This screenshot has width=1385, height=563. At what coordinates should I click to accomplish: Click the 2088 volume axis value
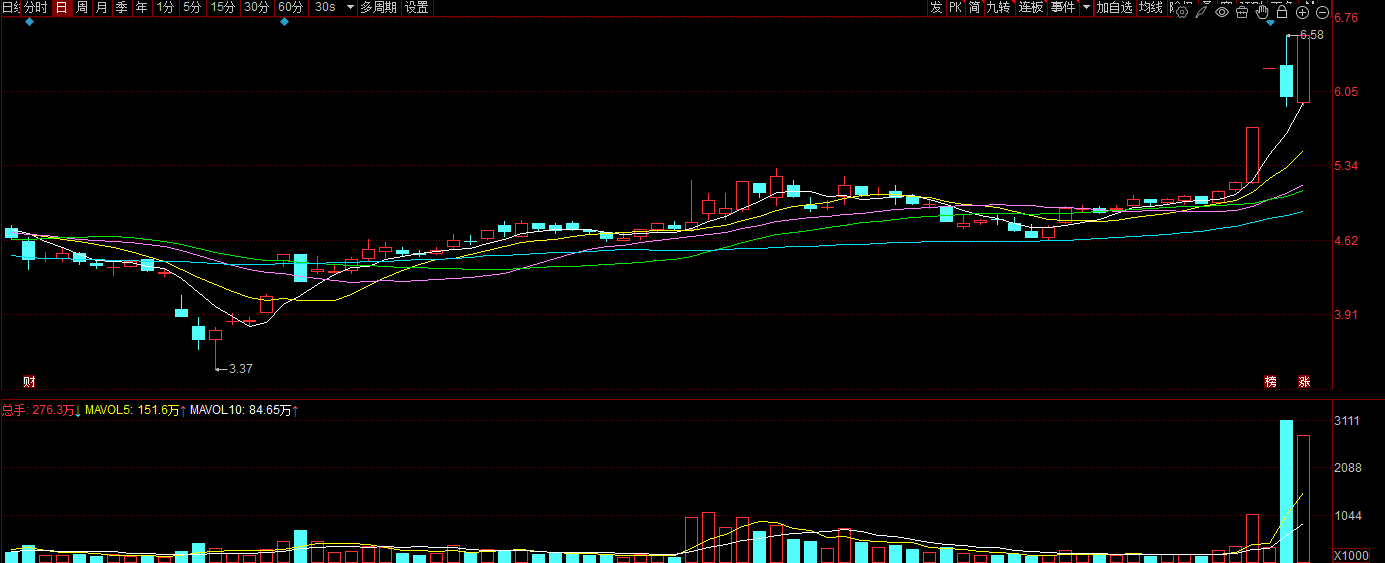click(1346, 469)
